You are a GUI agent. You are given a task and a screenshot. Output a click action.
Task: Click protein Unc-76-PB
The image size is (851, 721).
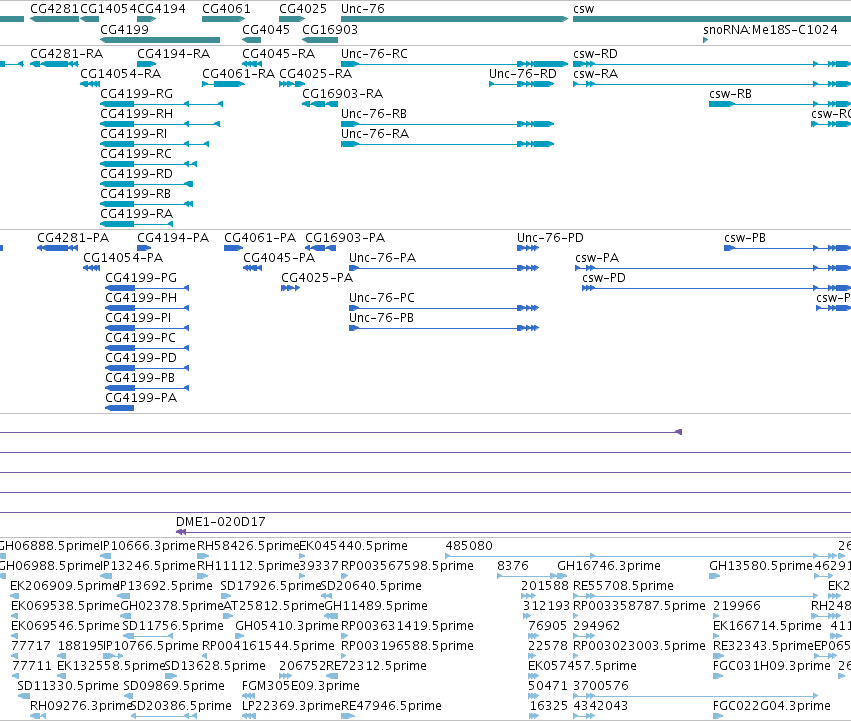382,318
